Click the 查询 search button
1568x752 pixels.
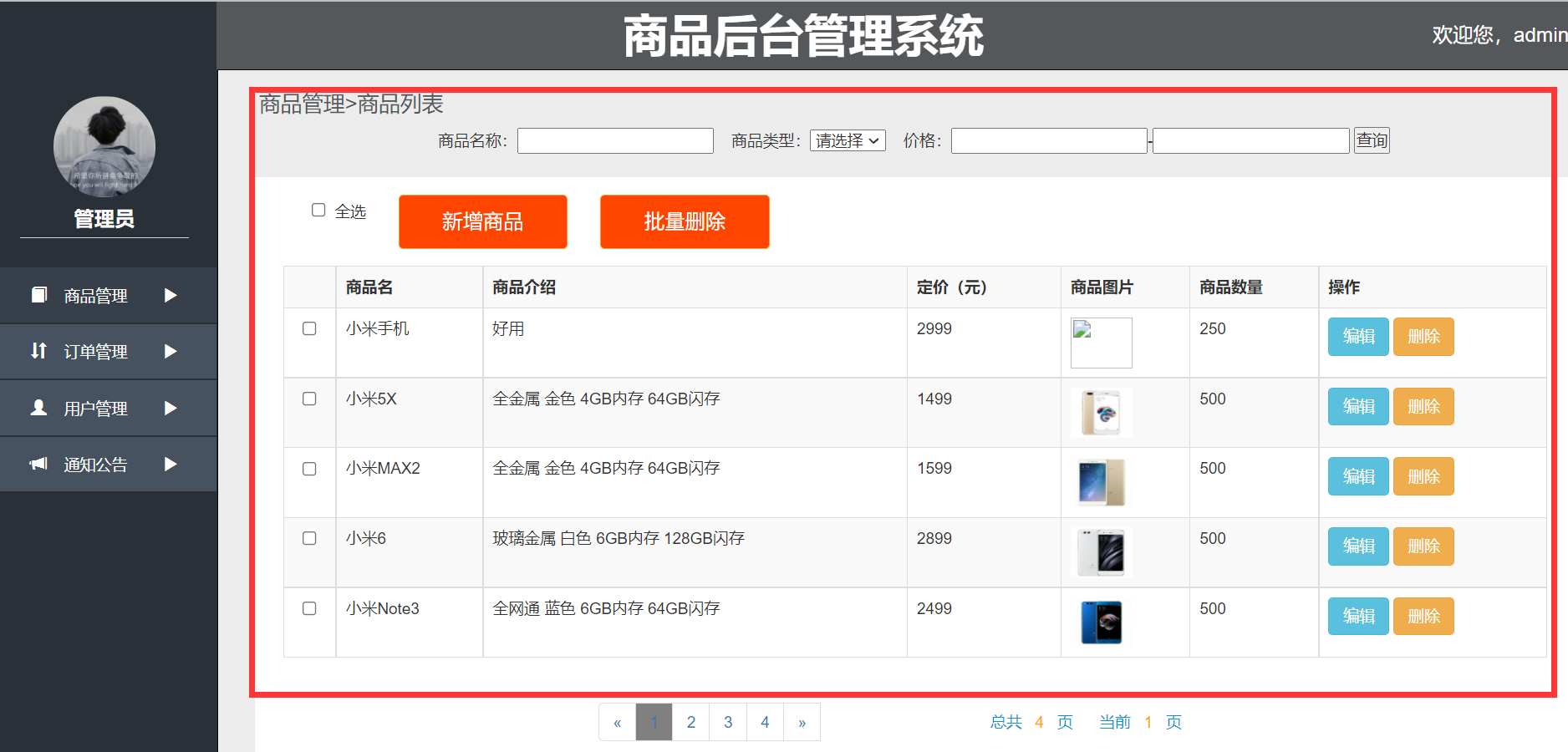1372,140
